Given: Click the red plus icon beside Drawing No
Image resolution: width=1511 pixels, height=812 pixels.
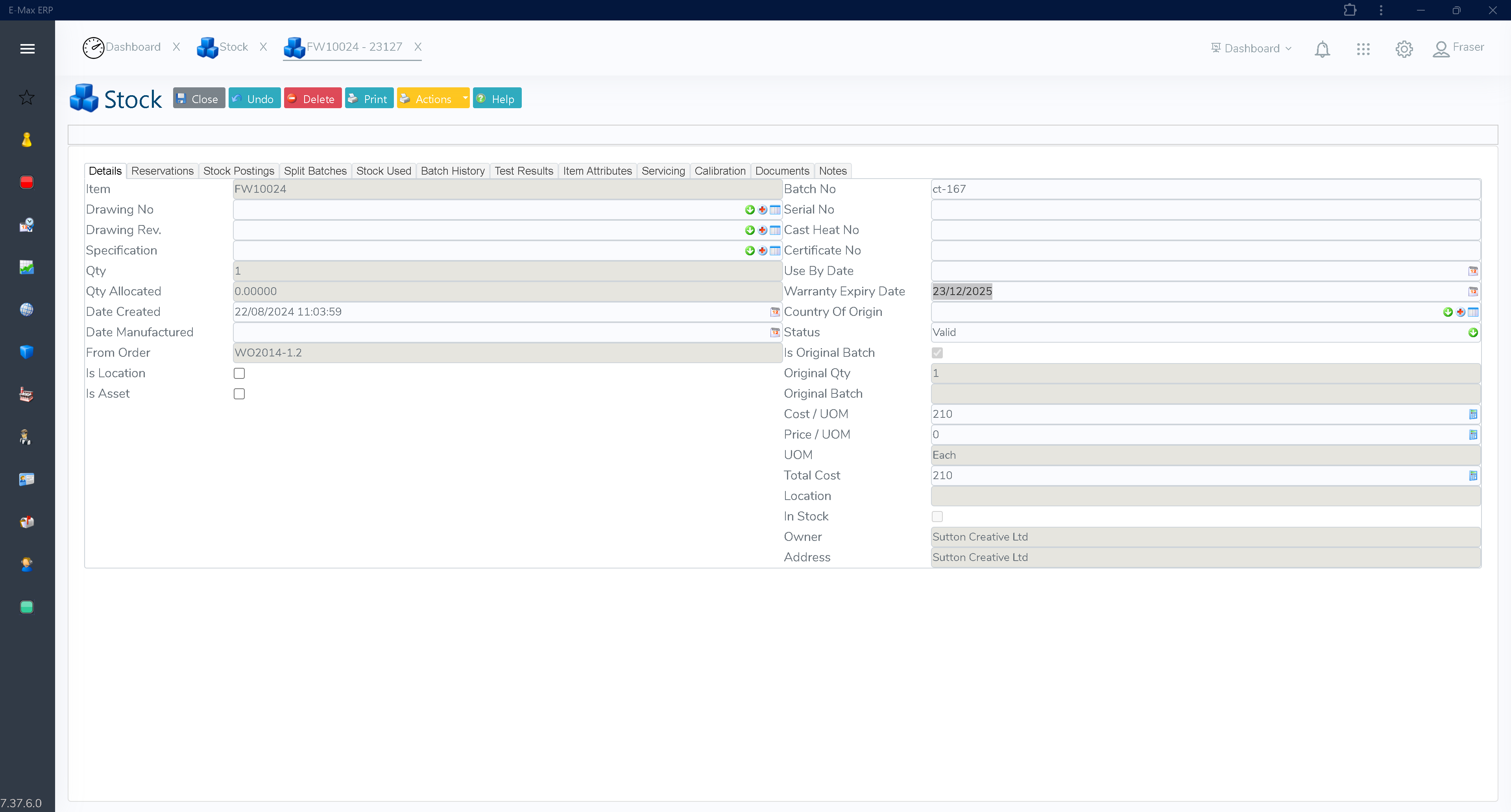Looking at the screenshot, I should [x=762, y=209].
